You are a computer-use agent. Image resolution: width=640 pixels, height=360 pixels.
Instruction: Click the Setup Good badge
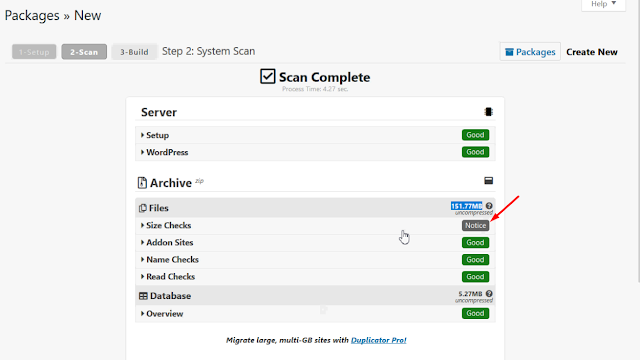[476, 135]
